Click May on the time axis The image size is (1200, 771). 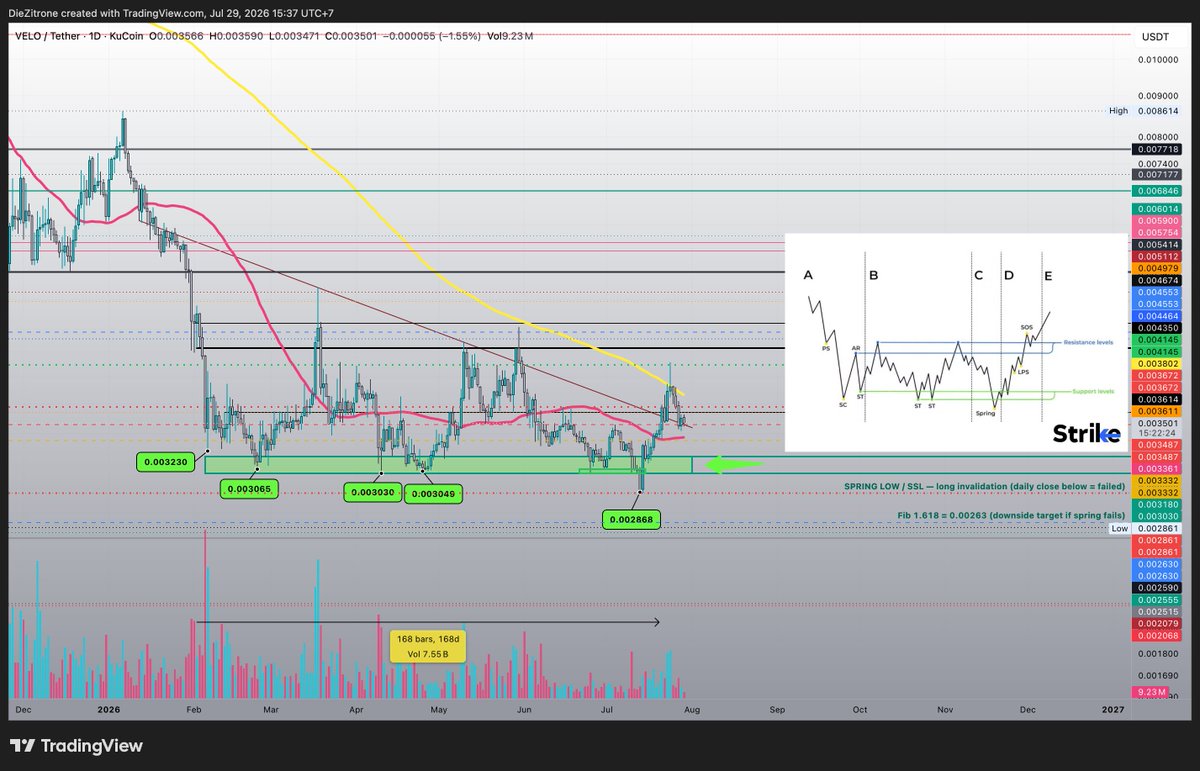440,709
